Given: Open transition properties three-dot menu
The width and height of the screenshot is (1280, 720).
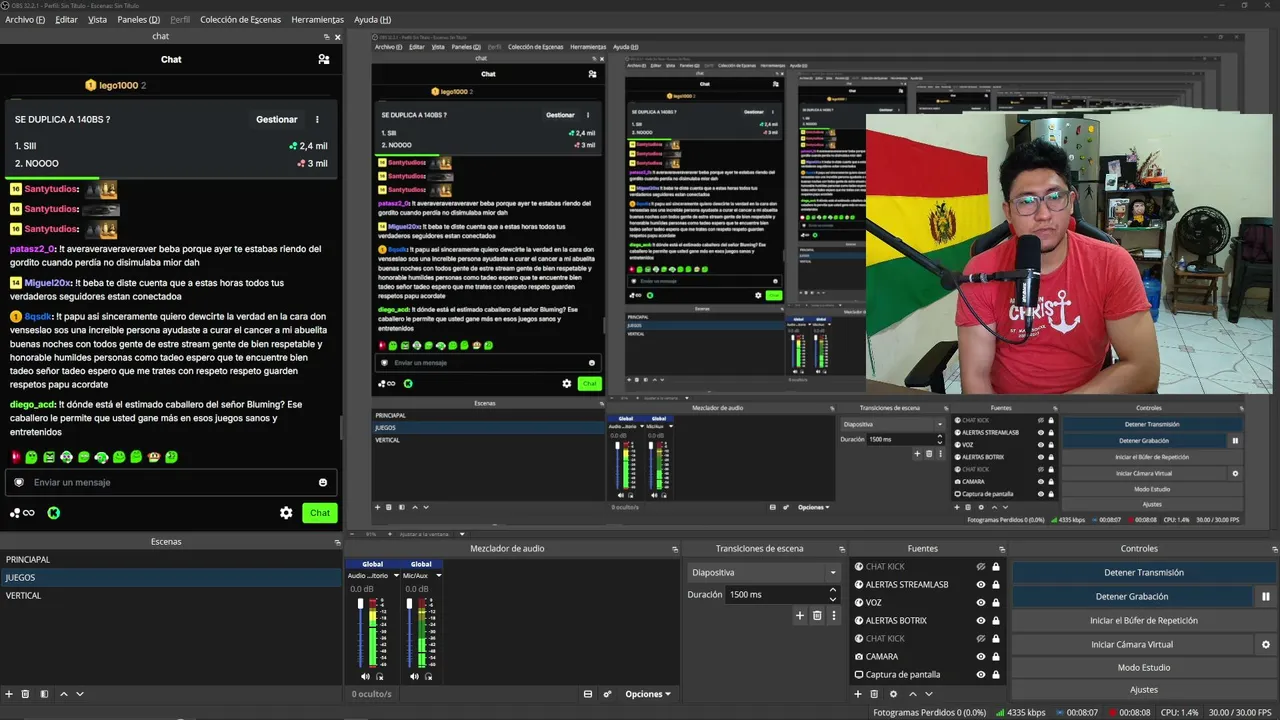Looking at the screenshot, I should pos(834,616).
